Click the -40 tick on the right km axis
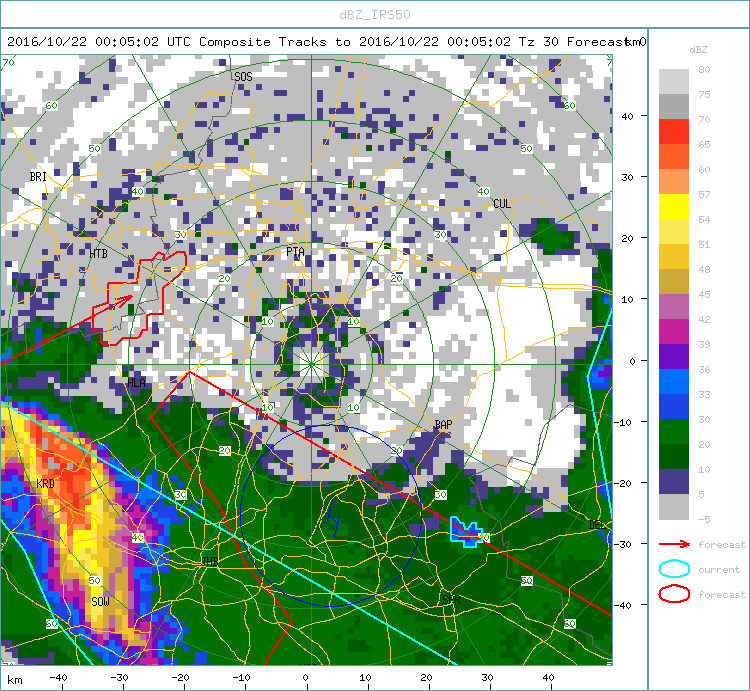 [x=624, y=605]
